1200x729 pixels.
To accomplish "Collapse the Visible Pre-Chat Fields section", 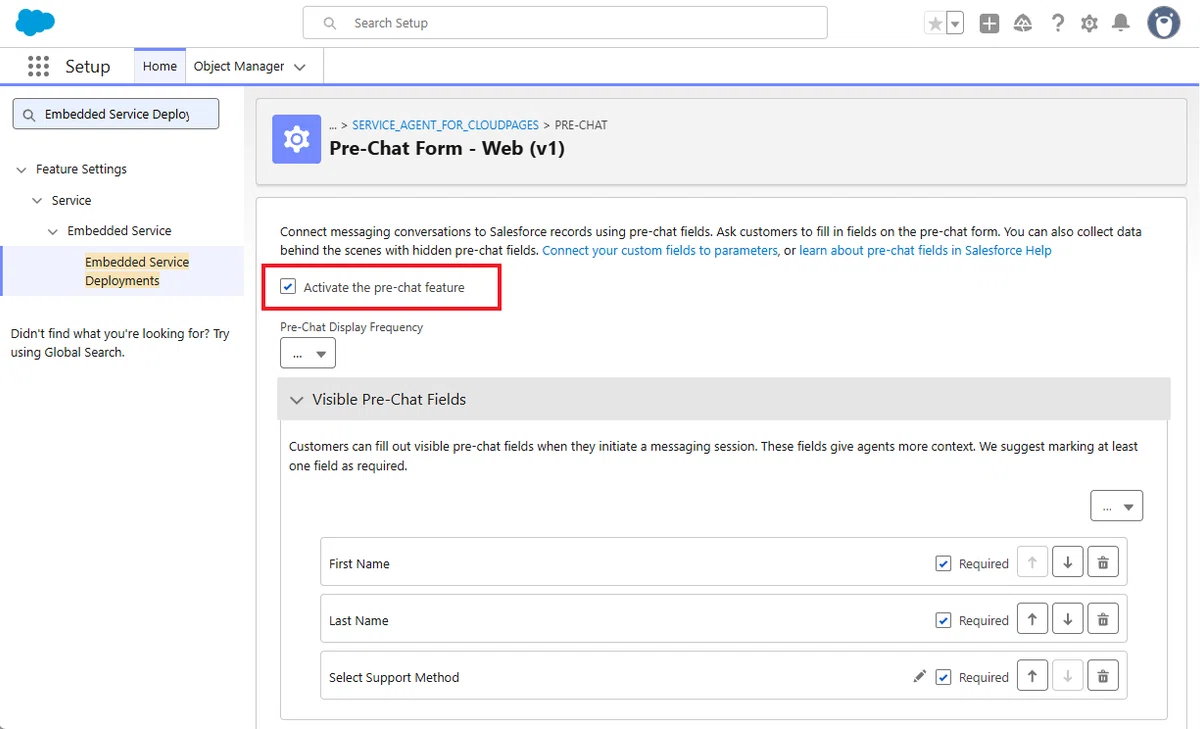I will [x=296, y=399].
